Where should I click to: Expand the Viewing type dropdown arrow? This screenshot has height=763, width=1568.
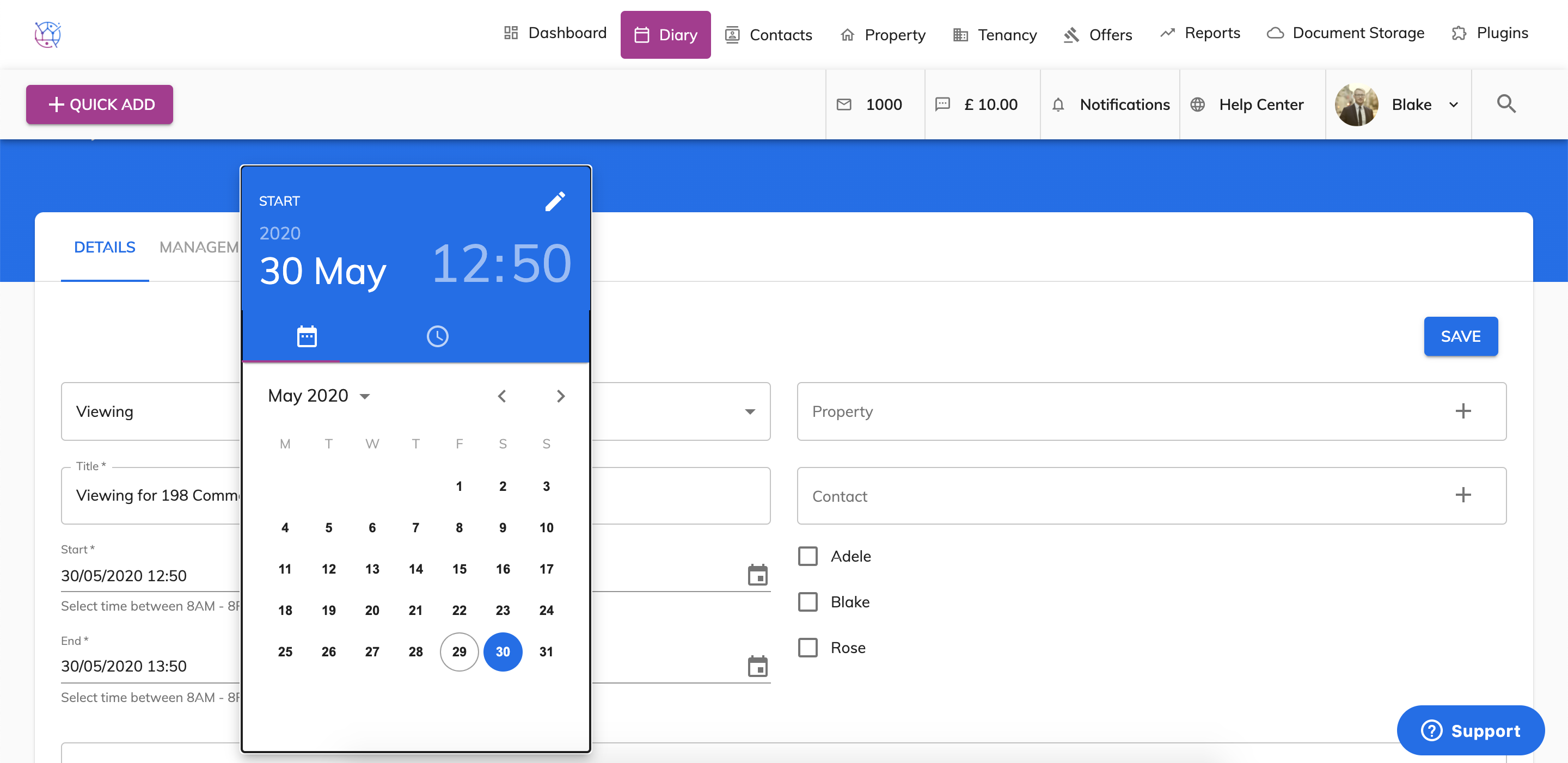point(750,412)
